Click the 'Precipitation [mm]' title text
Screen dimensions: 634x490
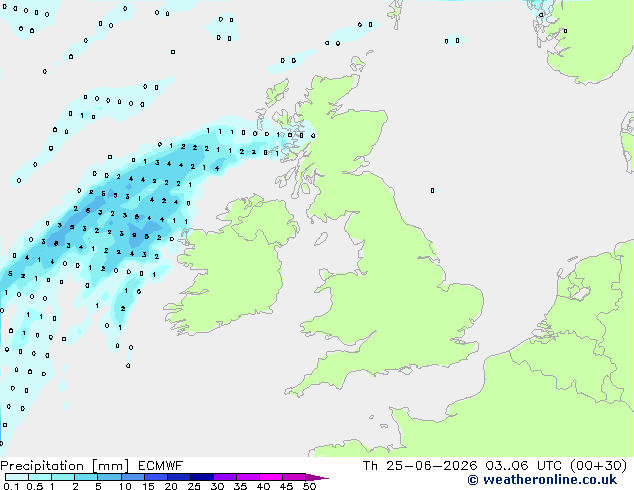[x=65, y=466]
